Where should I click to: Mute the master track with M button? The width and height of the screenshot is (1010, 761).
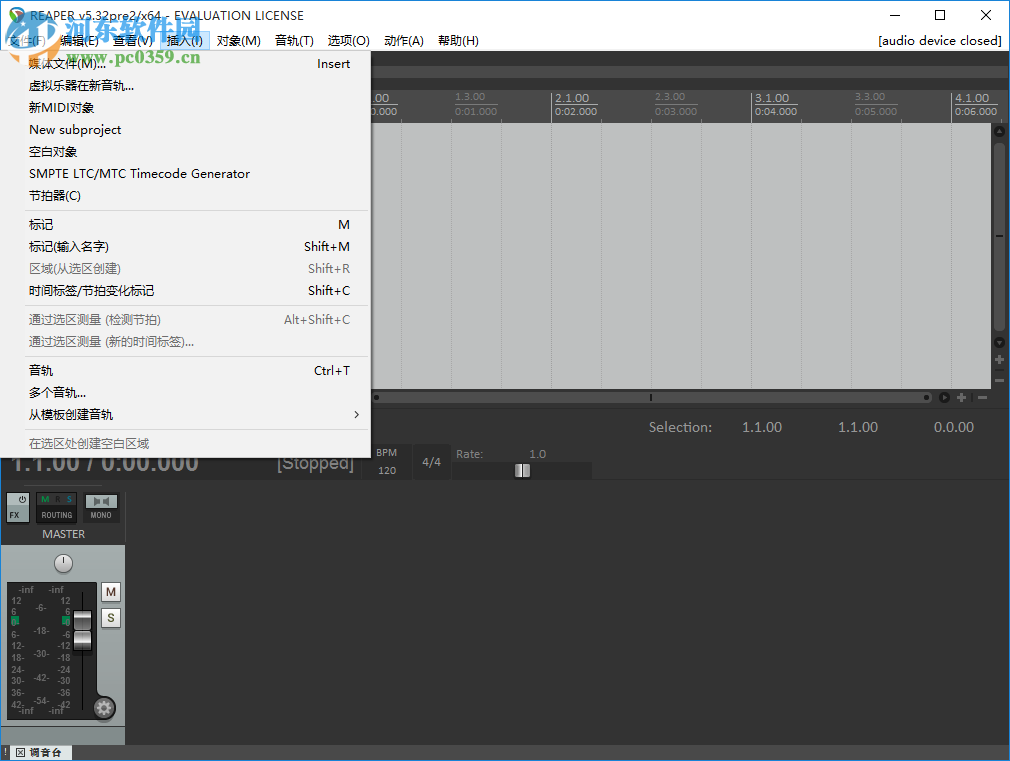[111, 592]
